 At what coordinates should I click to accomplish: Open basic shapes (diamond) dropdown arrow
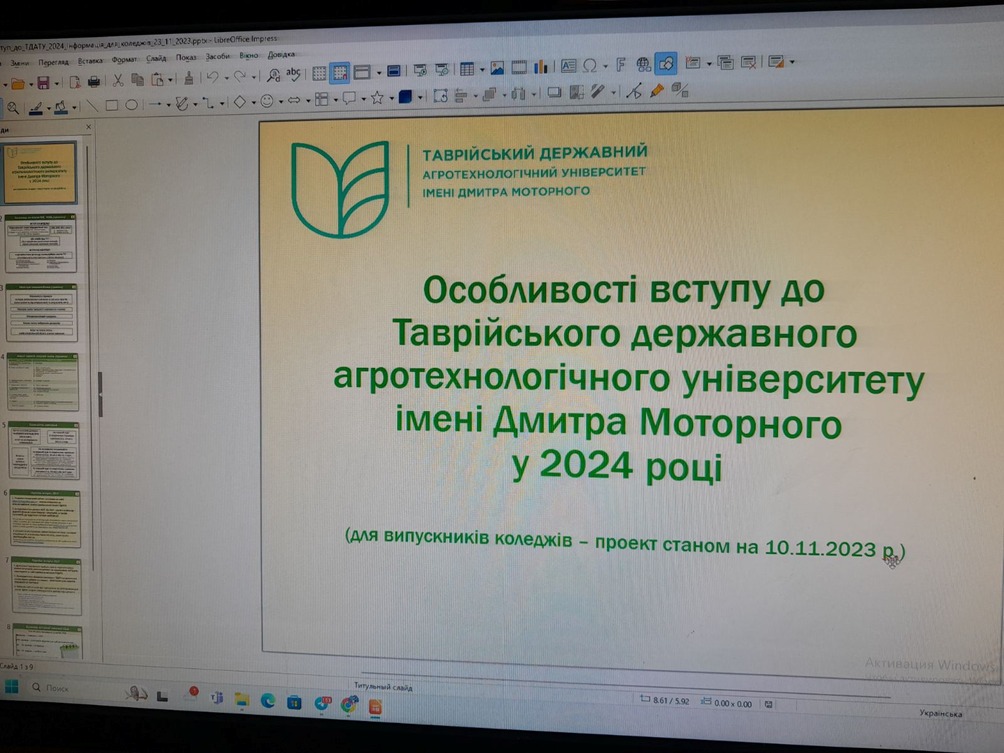coord(254,102)
